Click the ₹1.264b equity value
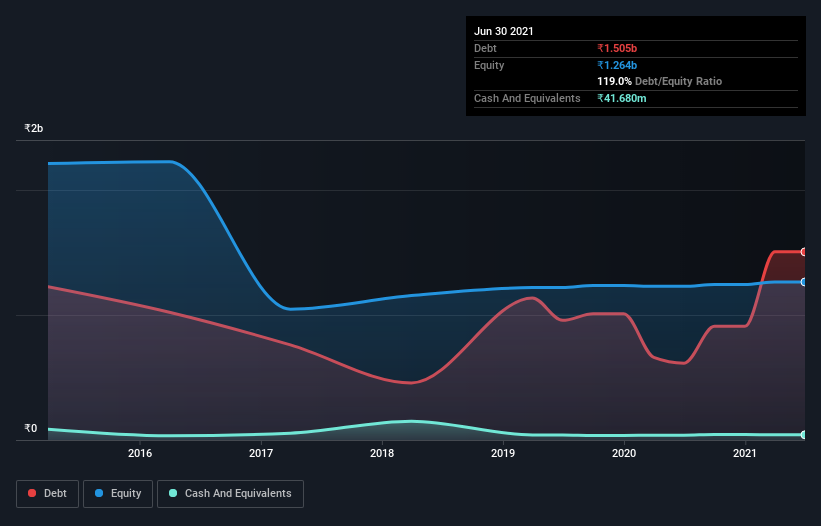The height and width of the screenshot is (526, 821). point(617,65)
